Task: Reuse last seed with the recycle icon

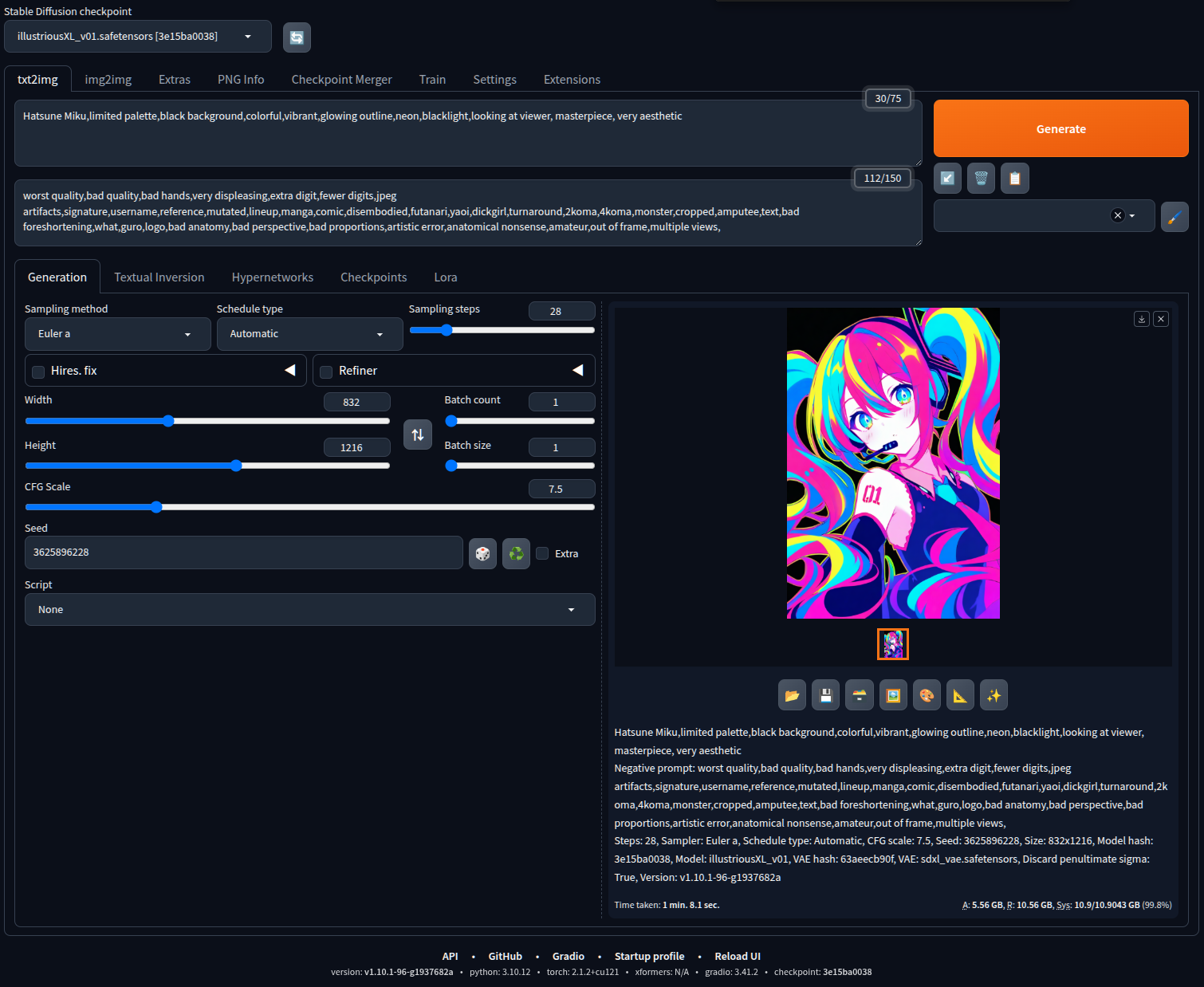Action: [x=517, y=553]
